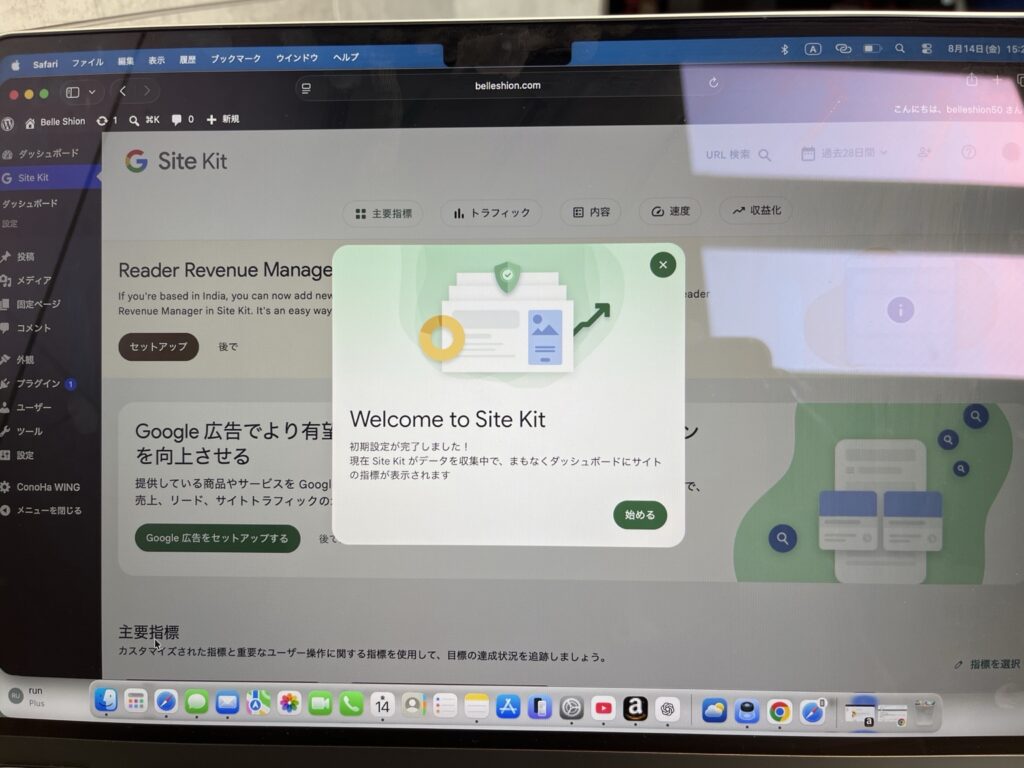Open Mail from the Dock
The width and height of the screenshot is (1024, 768).
(x=227, y=703)
